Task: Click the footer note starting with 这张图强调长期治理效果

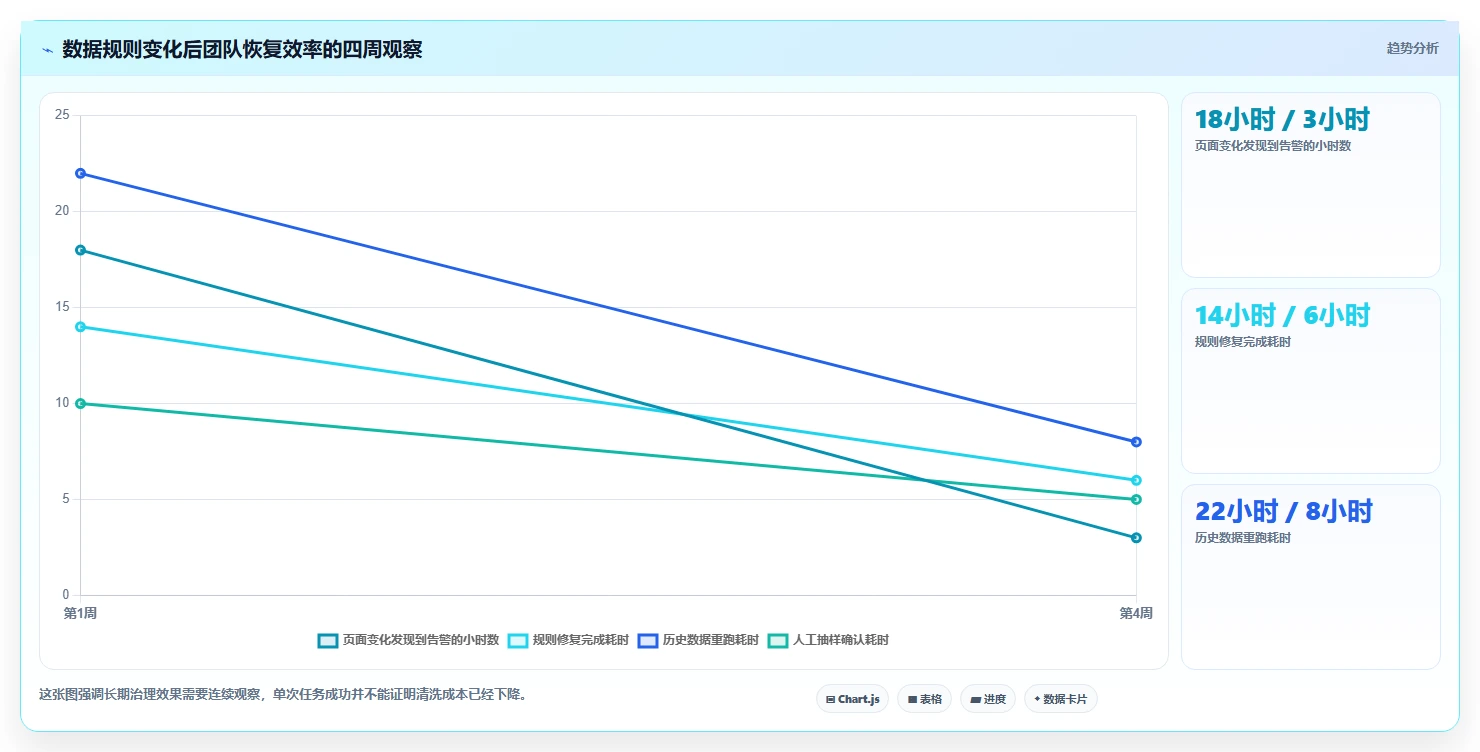Action: pyautogui.click(x=283, y=694)
